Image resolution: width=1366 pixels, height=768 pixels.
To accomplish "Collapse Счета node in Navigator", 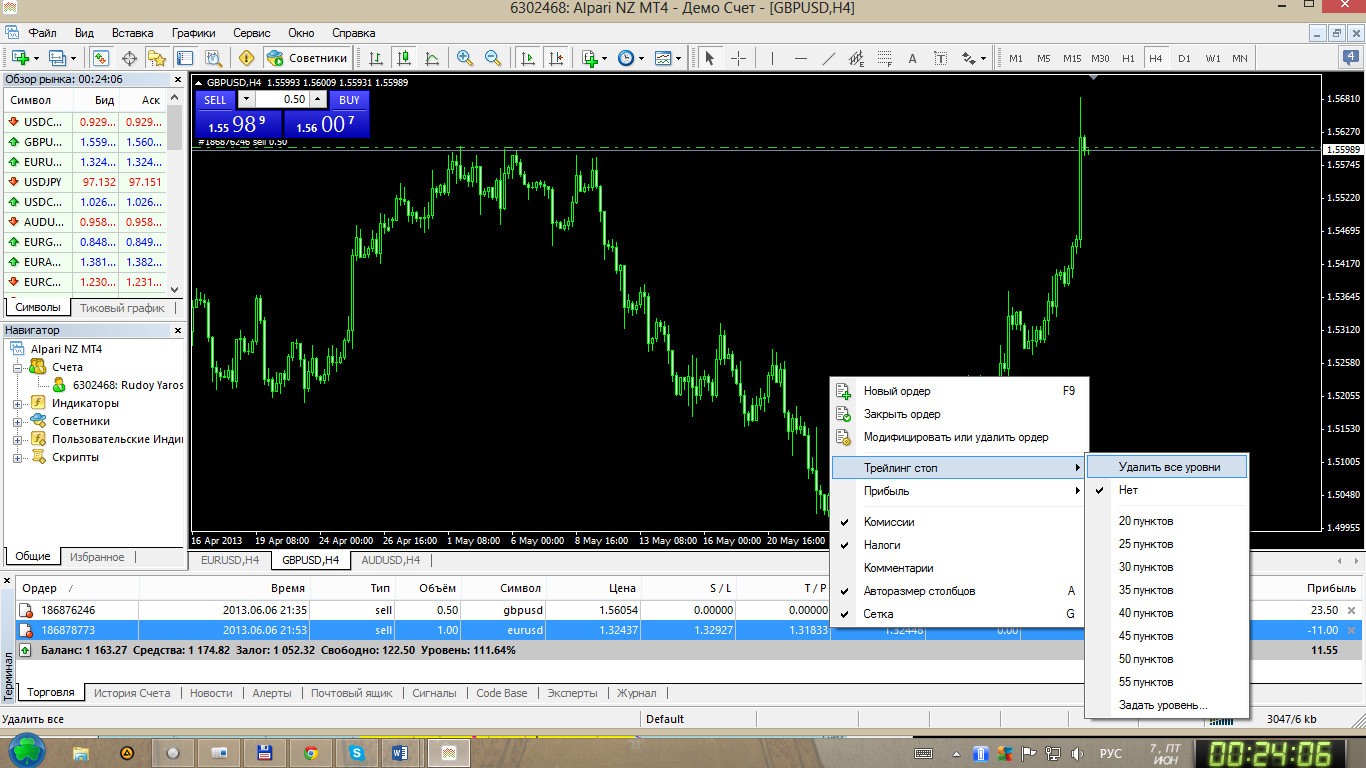I will [18, 367].
